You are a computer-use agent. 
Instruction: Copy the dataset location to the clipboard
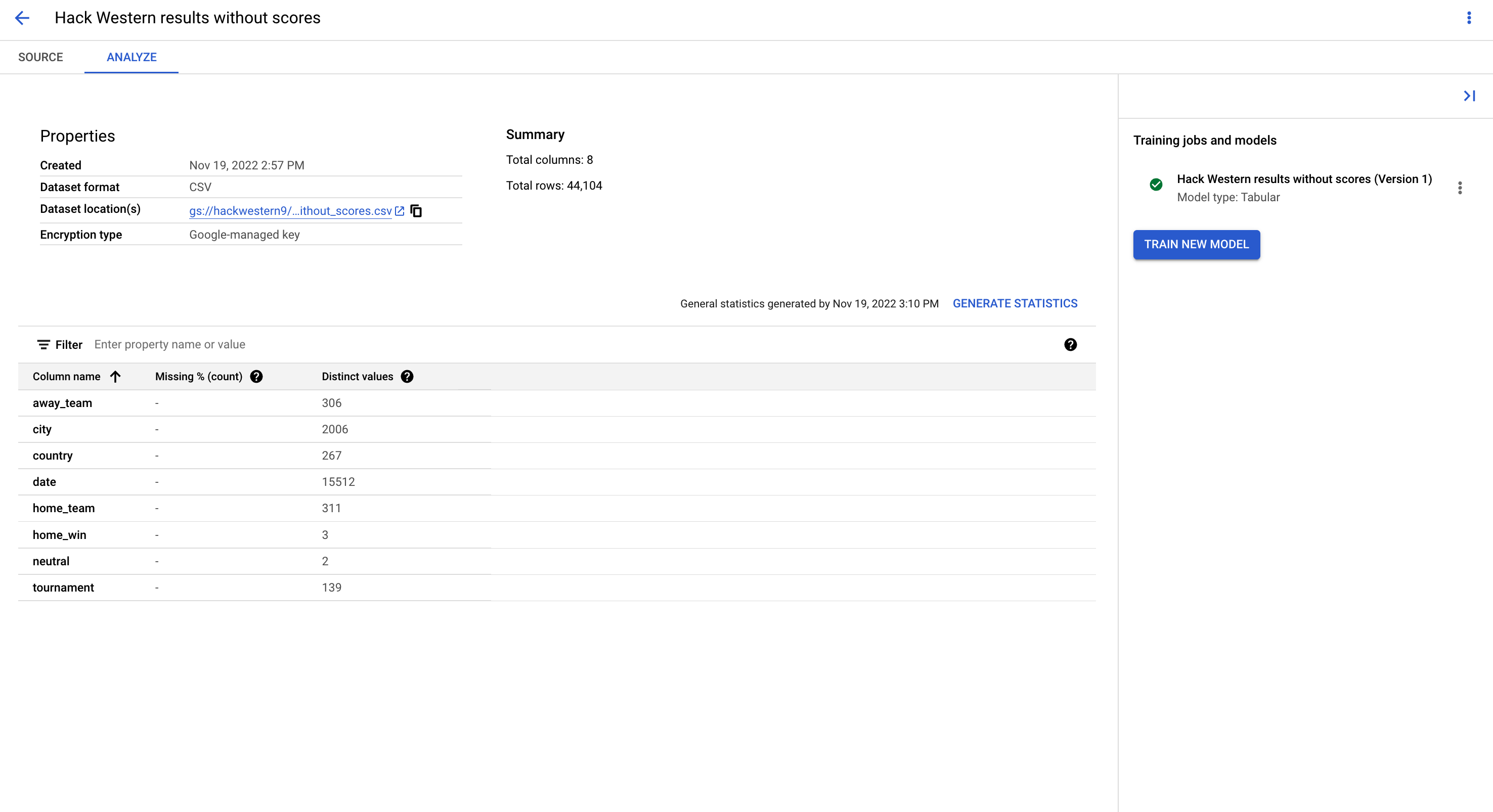click(x=416, y=211)
